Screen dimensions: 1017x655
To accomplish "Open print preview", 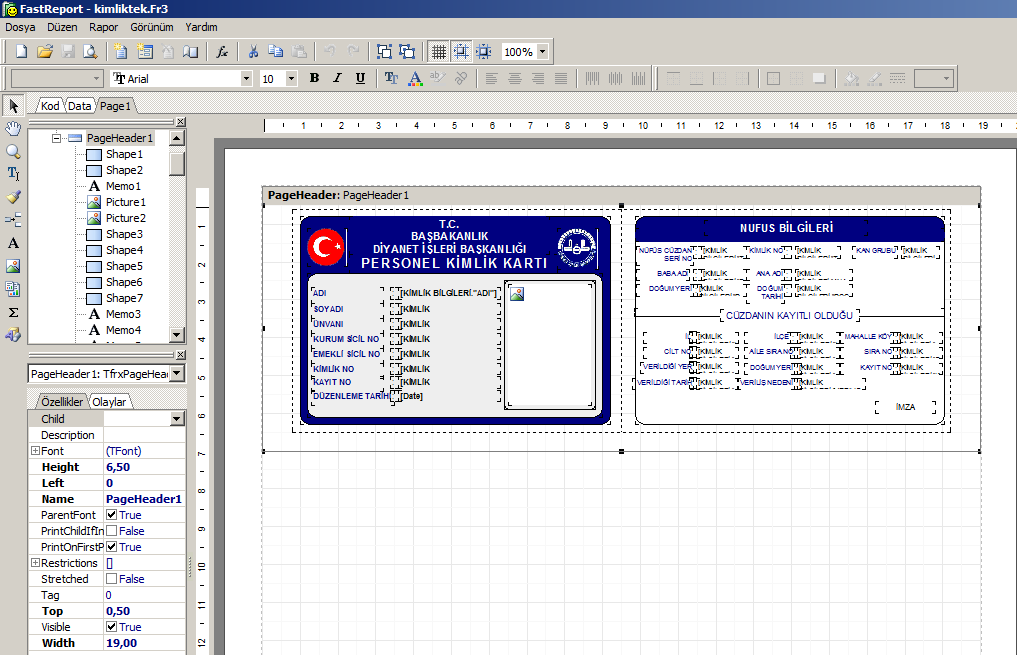I will tap(91, 52).
